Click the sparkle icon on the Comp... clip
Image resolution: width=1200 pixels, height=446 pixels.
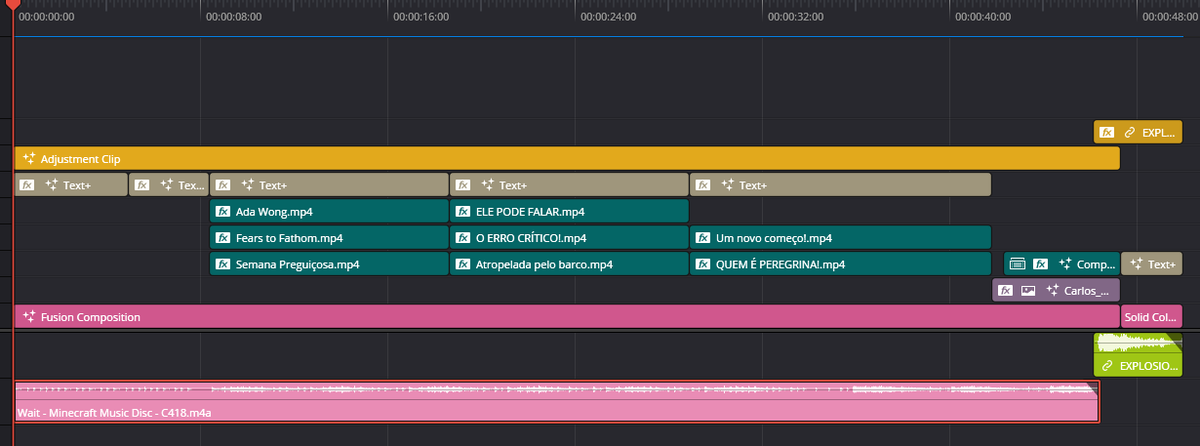coord(1064,264)
